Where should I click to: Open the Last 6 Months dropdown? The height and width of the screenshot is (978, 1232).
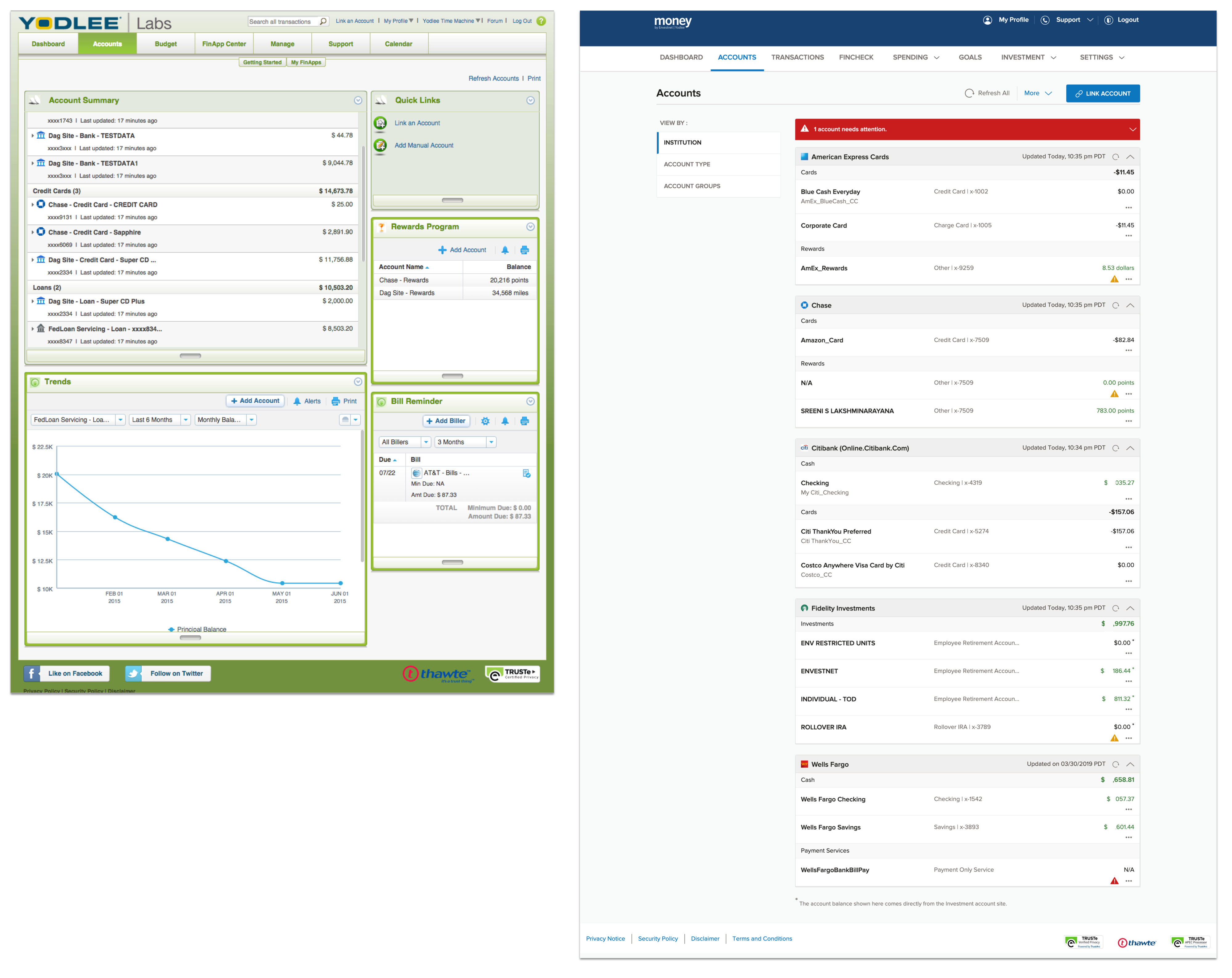point(185,420)
